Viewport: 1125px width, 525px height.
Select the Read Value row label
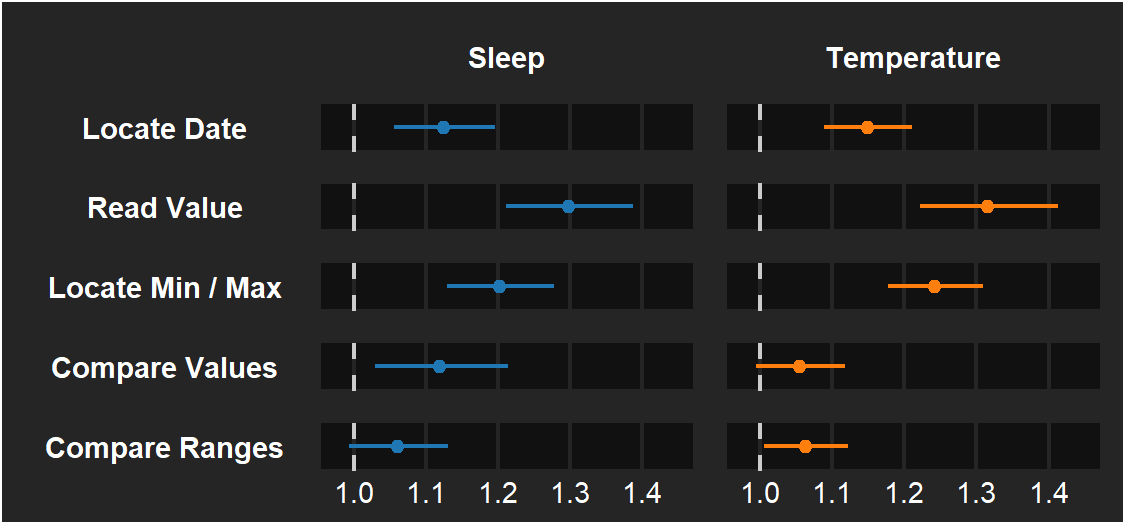(x=165, y=208)
